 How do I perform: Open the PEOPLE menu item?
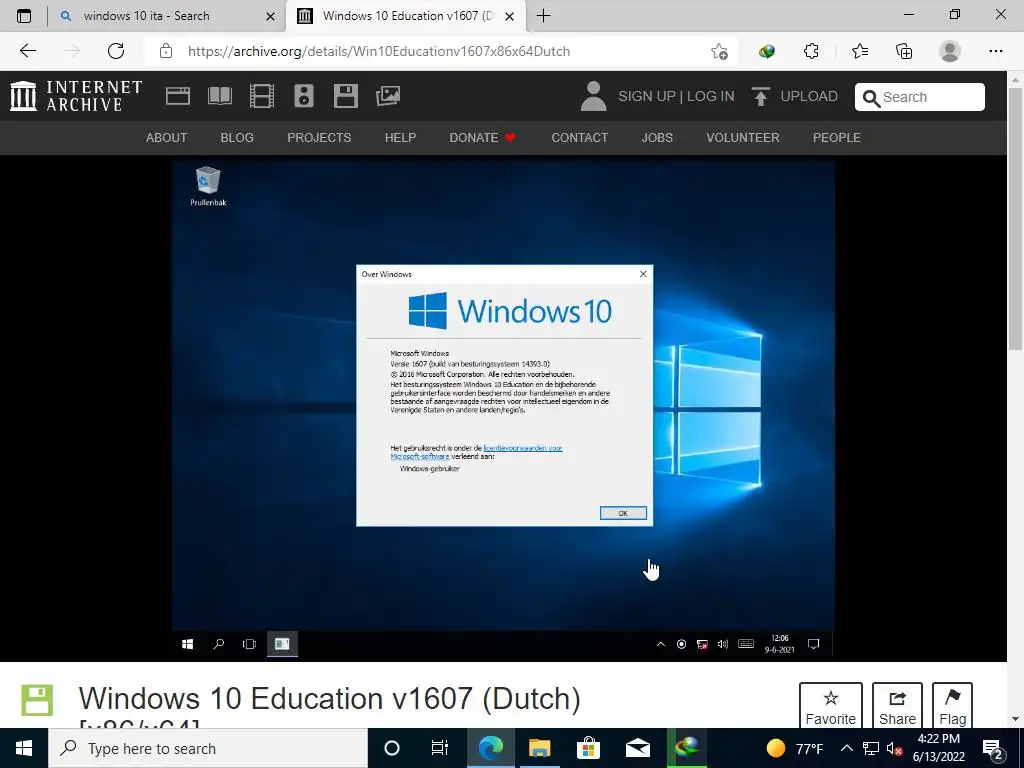837,138
